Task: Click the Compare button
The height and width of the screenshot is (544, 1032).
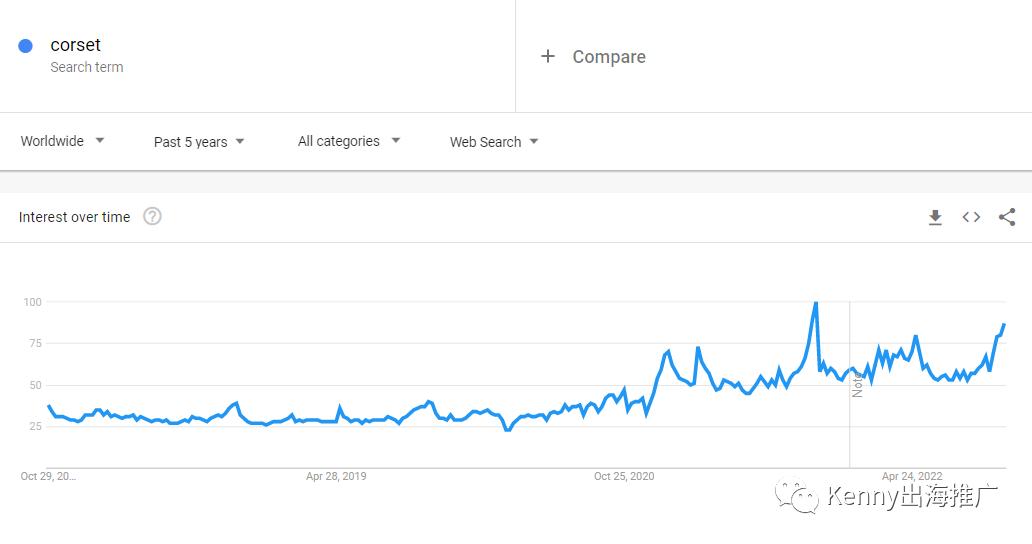Action: point(594,57)
